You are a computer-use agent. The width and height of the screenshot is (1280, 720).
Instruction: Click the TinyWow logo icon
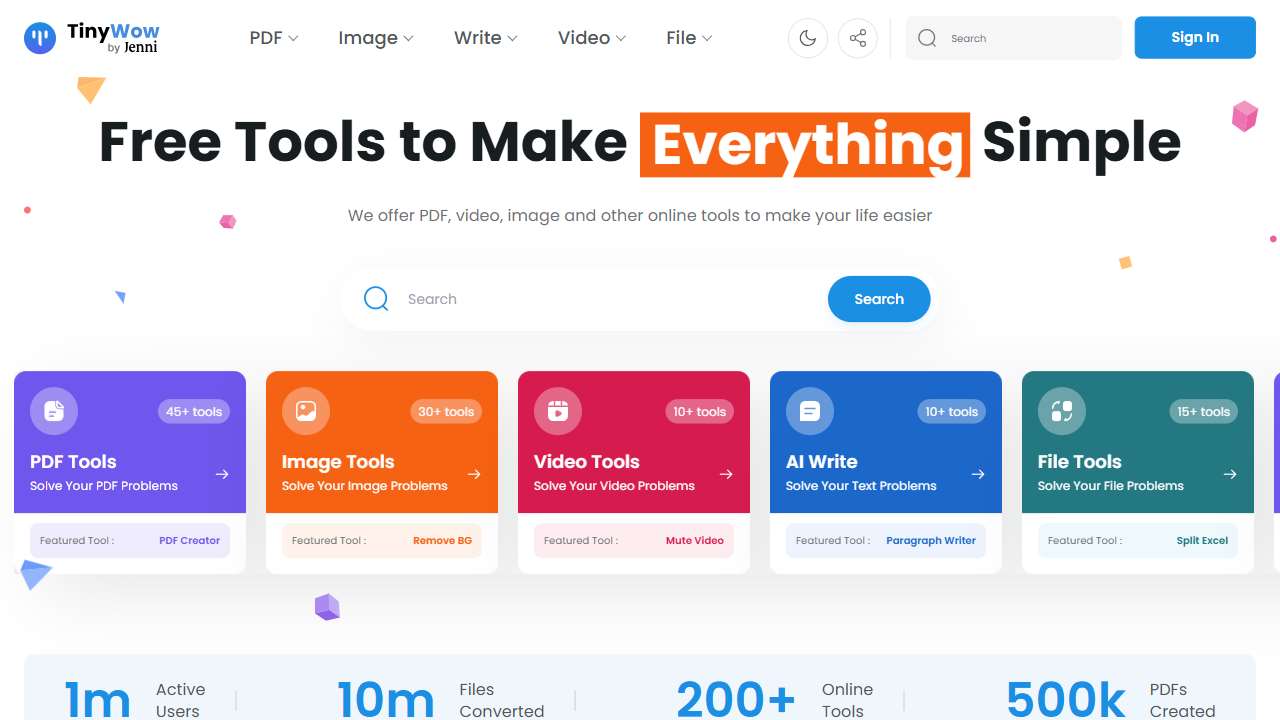pyautogui.click(x=40, y=38)
